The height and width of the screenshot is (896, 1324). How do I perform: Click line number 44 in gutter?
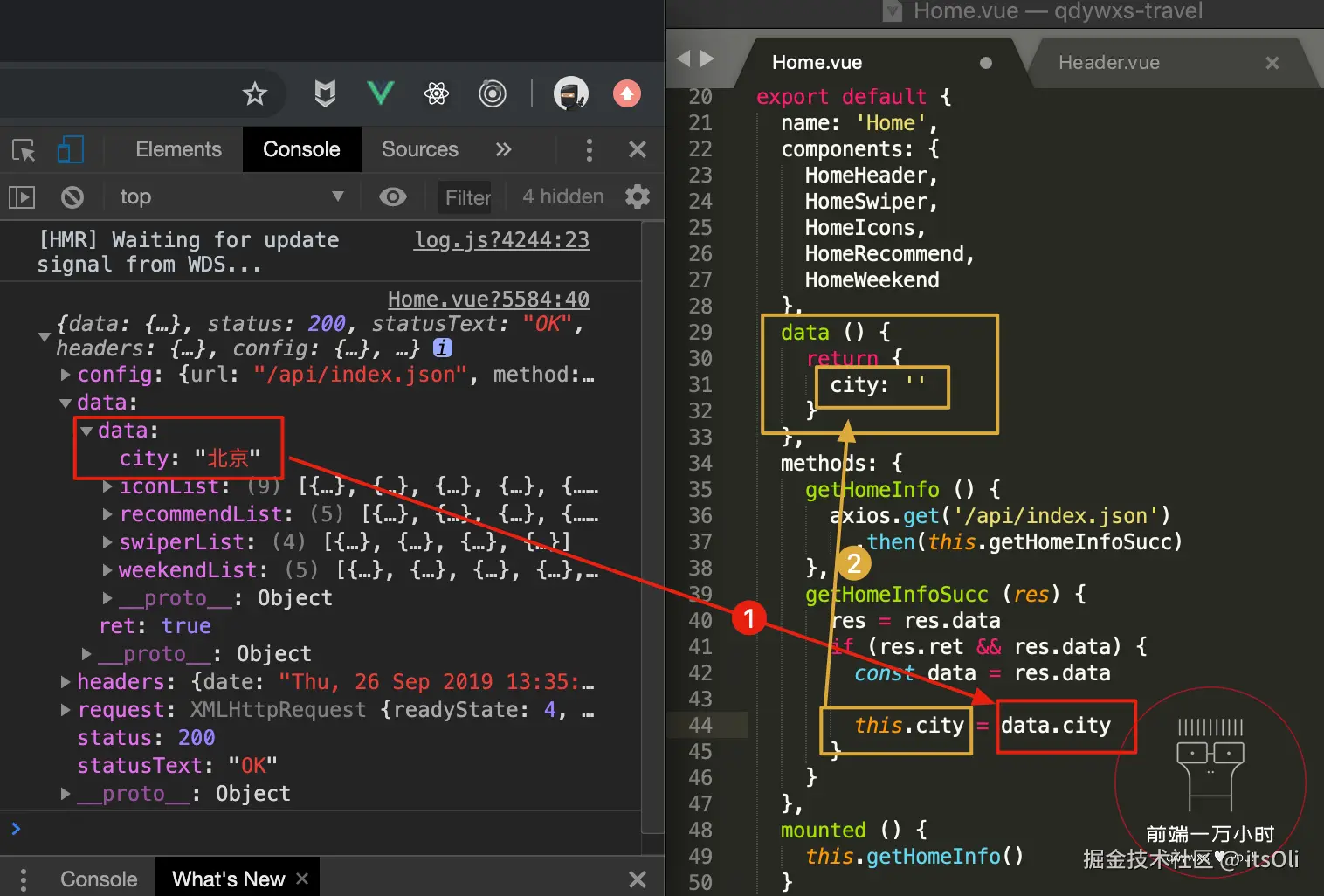point(700,726)
